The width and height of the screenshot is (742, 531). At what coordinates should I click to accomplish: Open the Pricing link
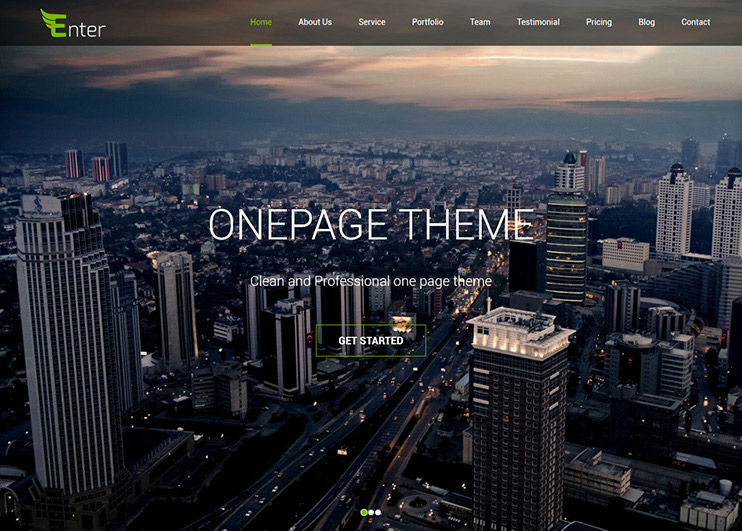(x=599, y=22)
